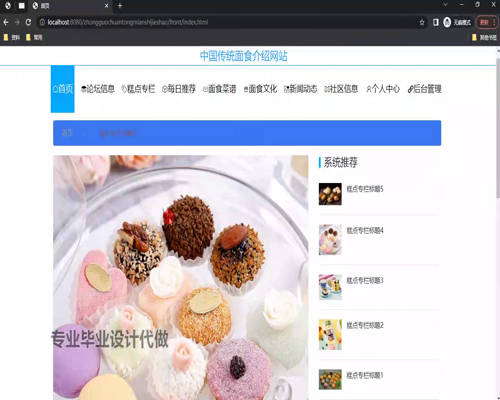Open 社区信息 in the navigation menu
The image size is (500, 400).
(x=341, y=89)
